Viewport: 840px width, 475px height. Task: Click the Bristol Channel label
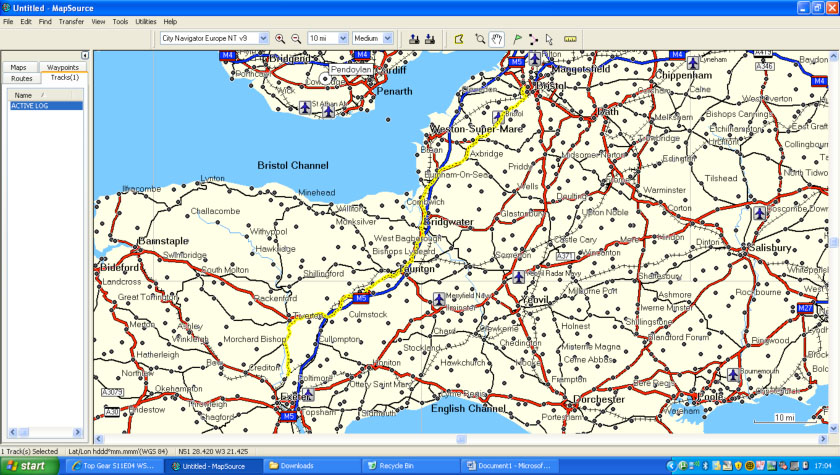pyautogui.click(x=292, y=165)
